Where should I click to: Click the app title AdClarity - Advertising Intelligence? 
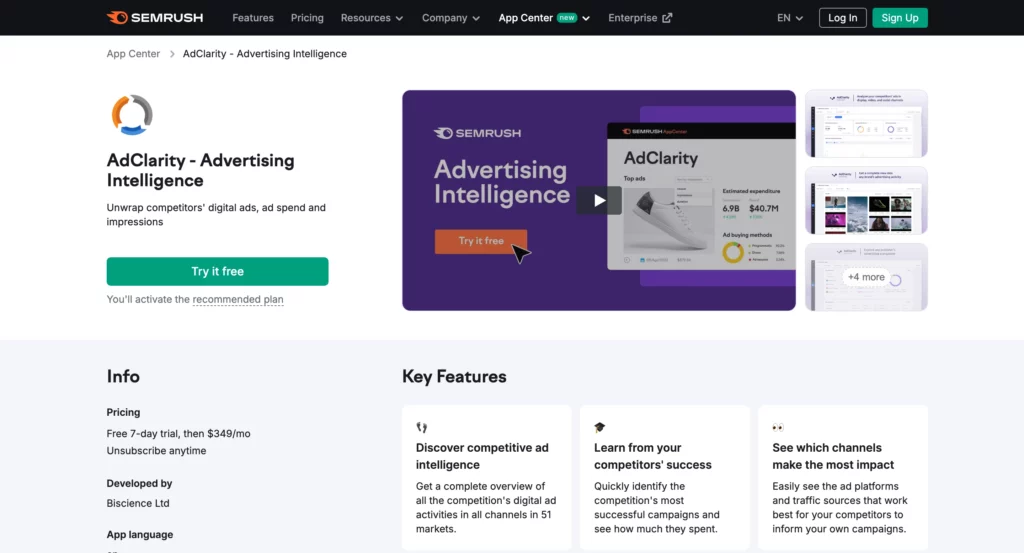click(200, 170)
